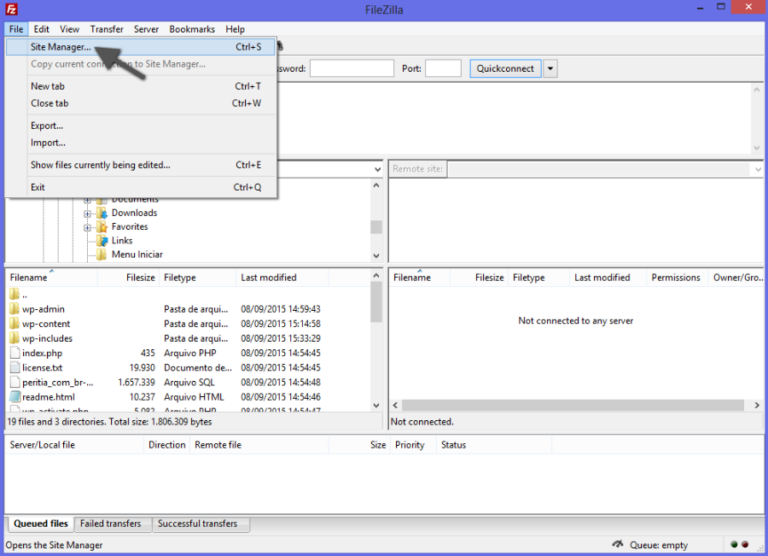
Task: Click the wp-content folder icon
Action: [14, 324]
